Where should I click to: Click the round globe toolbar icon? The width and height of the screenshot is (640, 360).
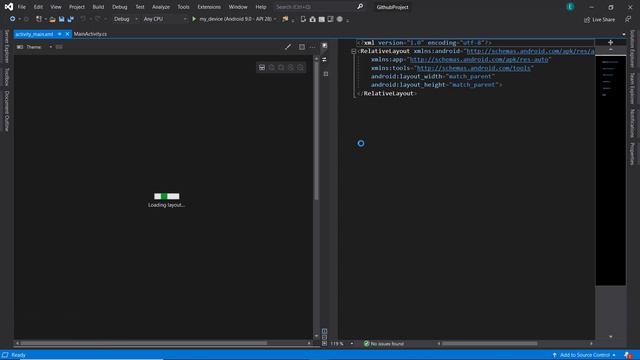[340, 19]
